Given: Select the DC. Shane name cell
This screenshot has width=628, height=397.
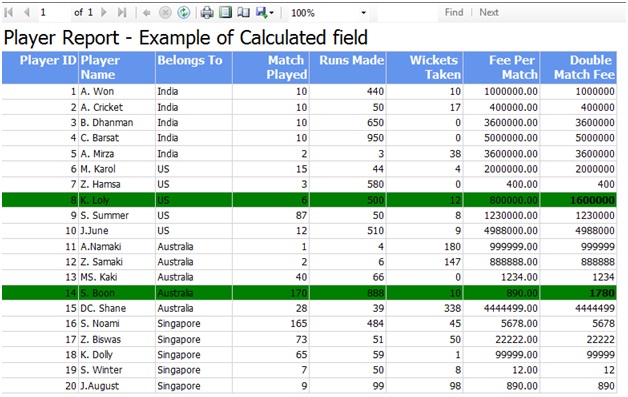Looking at the screenshot, I should pyautogui.click(x=117, y=308).
